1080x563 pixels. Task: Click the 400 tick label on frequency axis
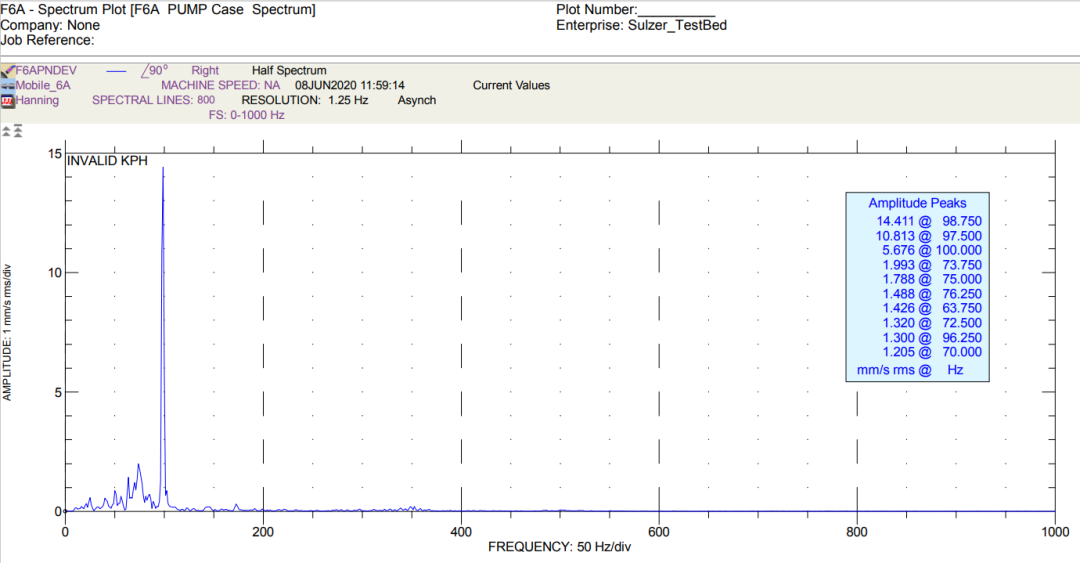click(461, 532)
